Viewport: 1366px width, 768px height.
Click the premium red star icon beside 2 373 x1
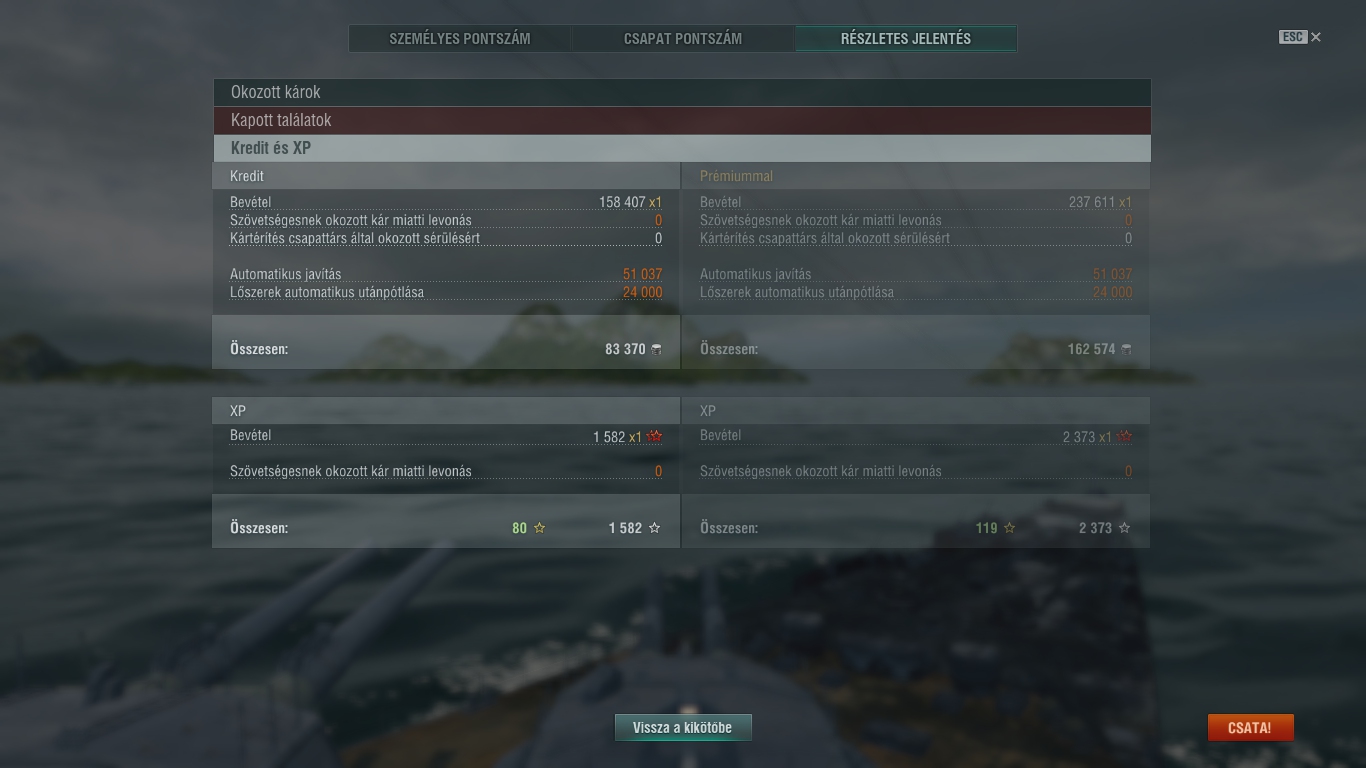[x=1125, y=436]
